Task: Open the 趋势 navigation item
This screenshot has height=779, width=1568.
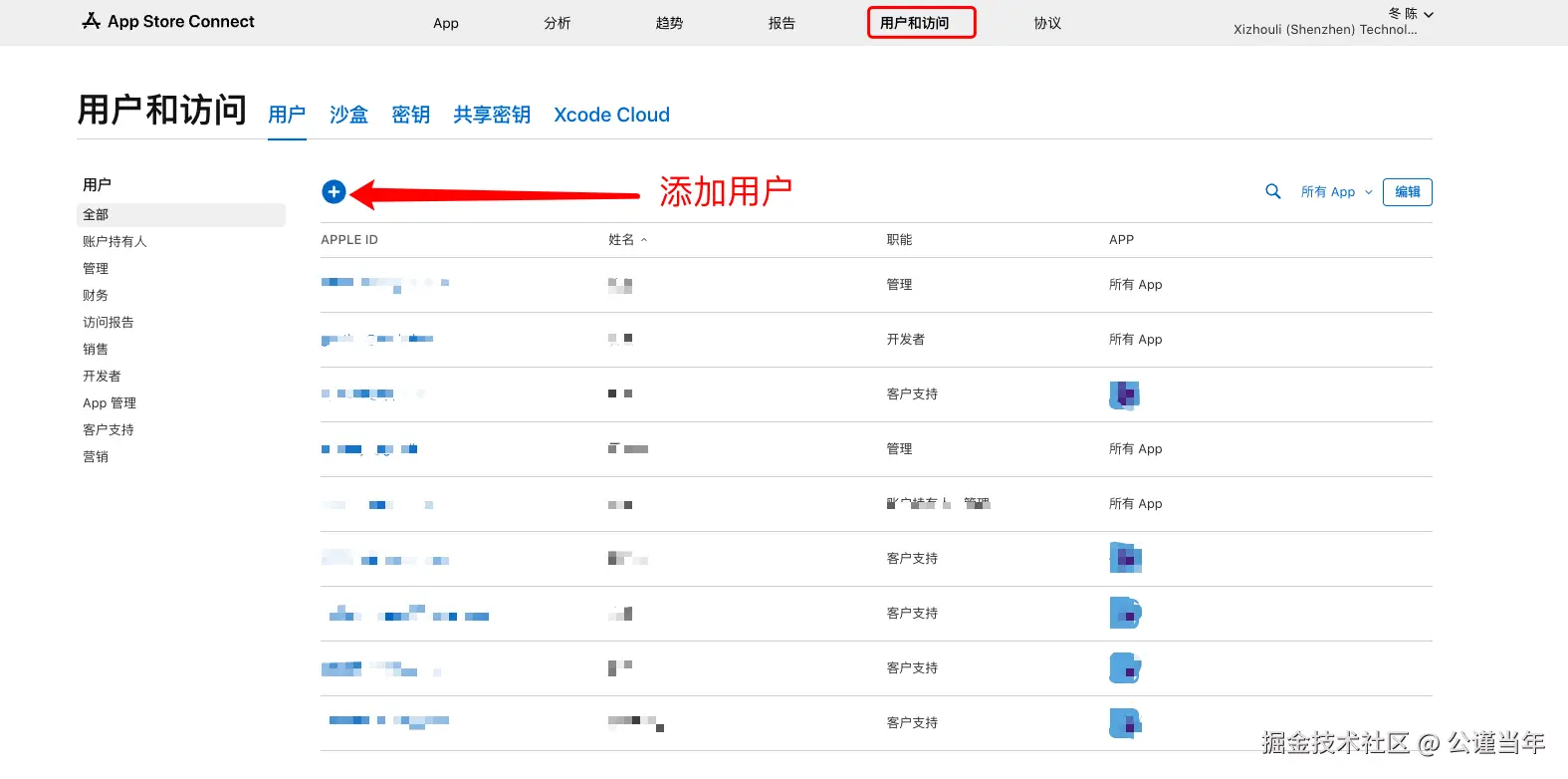Action: coord(669,23)
